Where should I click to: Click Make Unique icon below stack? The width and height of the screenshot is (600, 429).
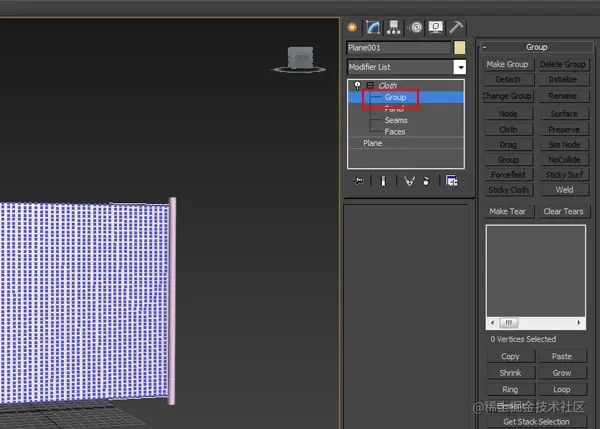click(409, 181)
